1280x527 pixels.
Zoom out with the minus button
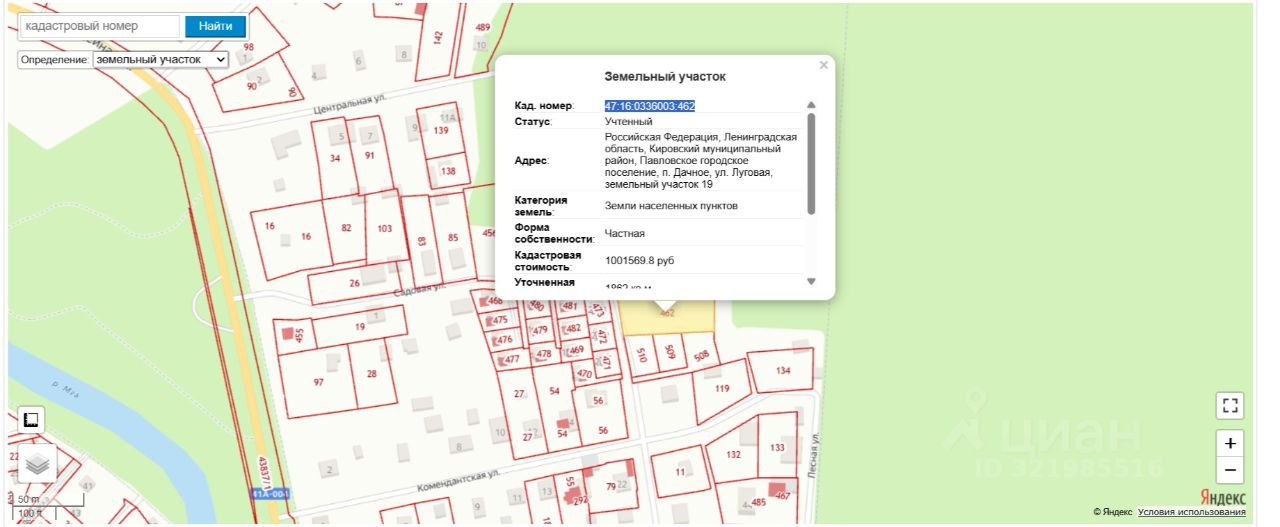pos(1230,470)
